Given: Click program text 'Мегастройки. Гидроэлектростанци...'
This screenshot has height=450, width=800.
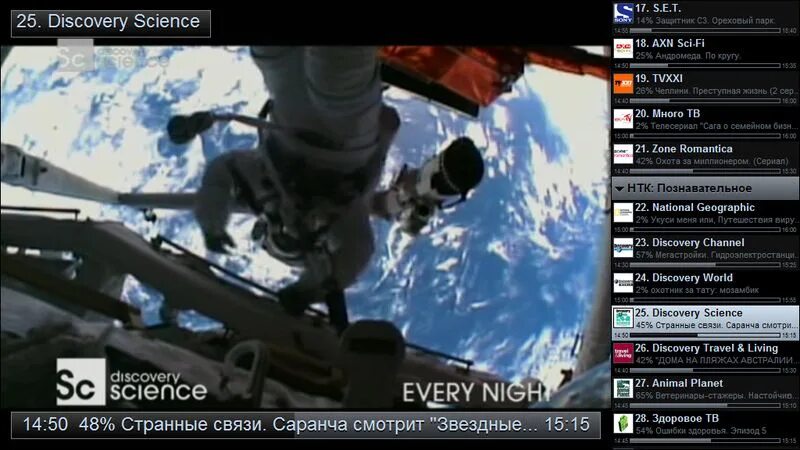Looking at the screenshot, I should point(726,255).
